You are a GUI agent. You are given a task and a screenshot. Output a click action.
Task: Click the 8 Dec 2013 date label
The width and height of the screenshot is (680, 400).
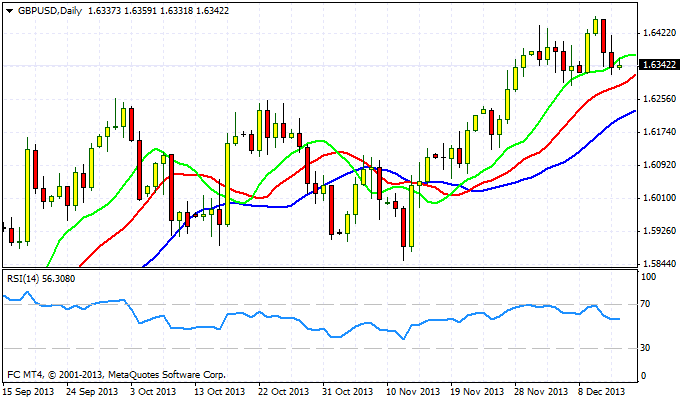click(x=602, y=391)
